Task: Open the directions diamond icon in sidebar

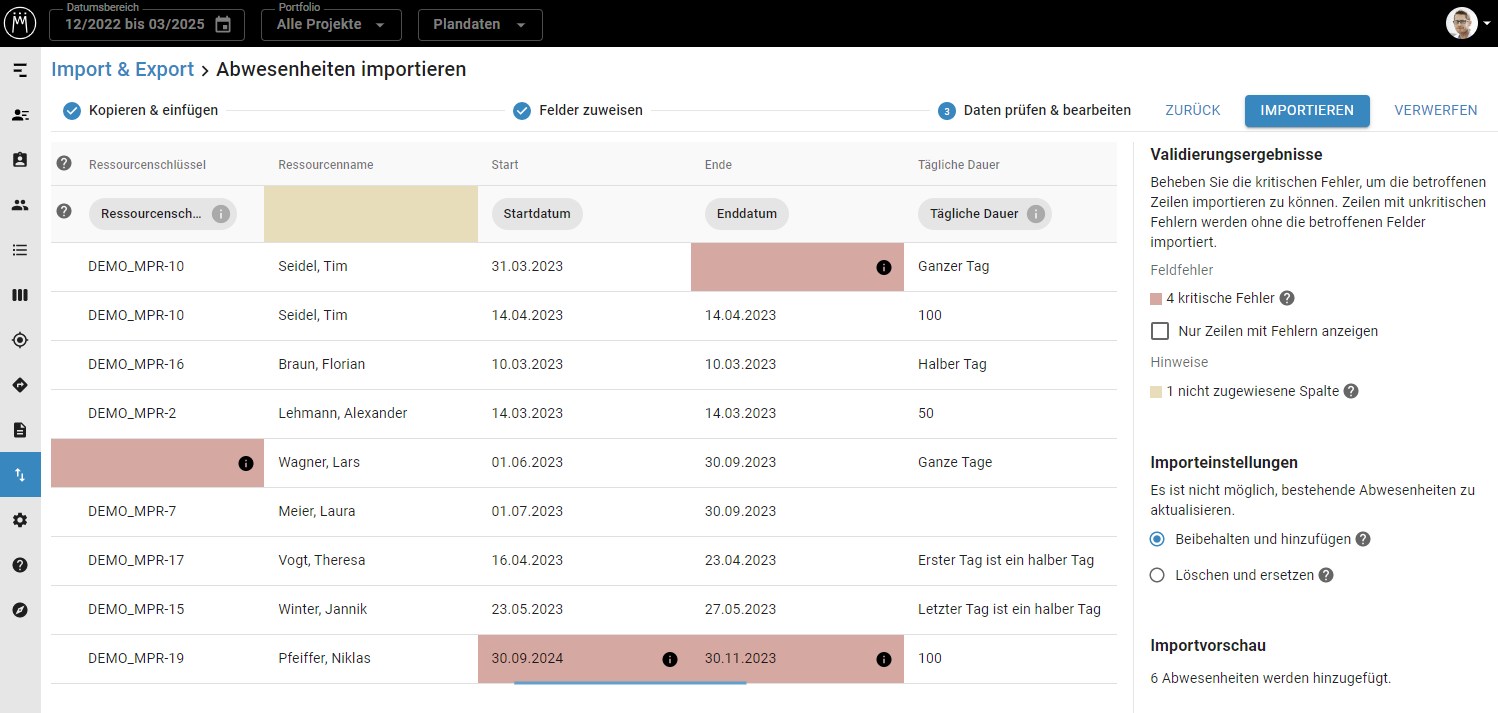Action: click(20, 385)
